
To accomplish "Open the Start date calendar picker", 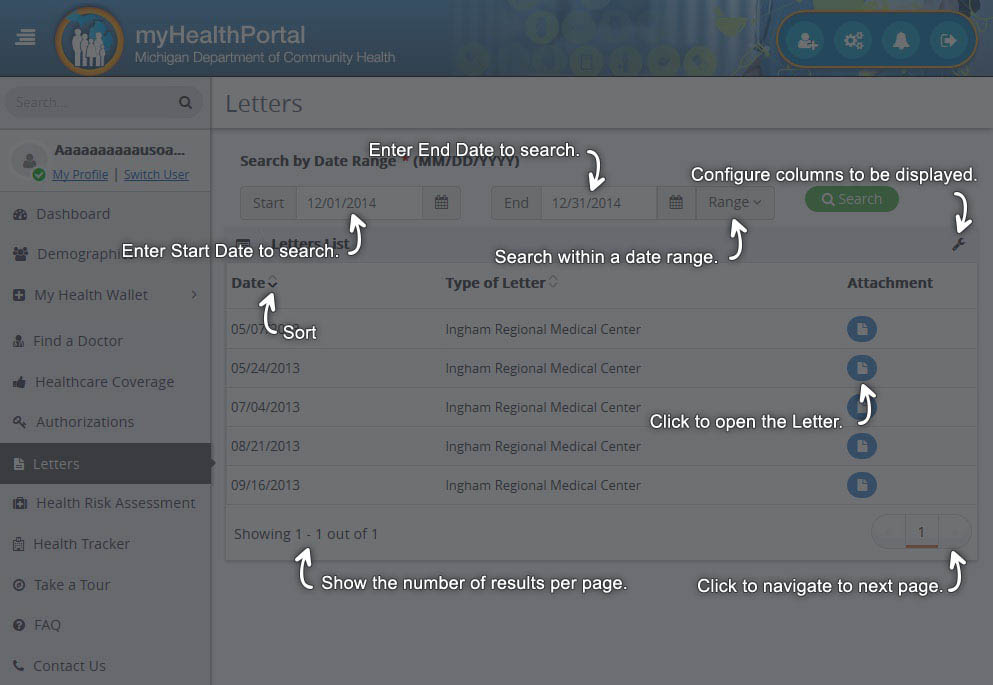I will click(x=441, y=203).
